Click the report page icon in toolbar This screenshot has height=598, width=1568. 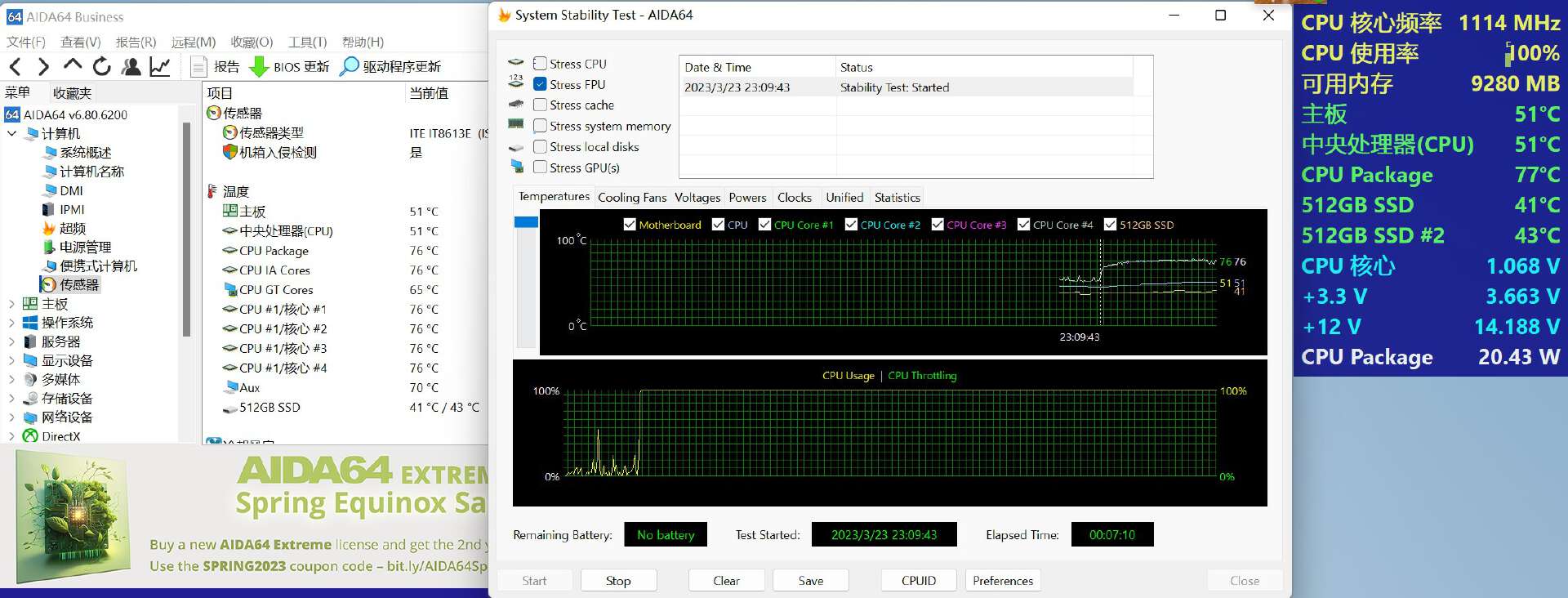(x=198, y=66)
